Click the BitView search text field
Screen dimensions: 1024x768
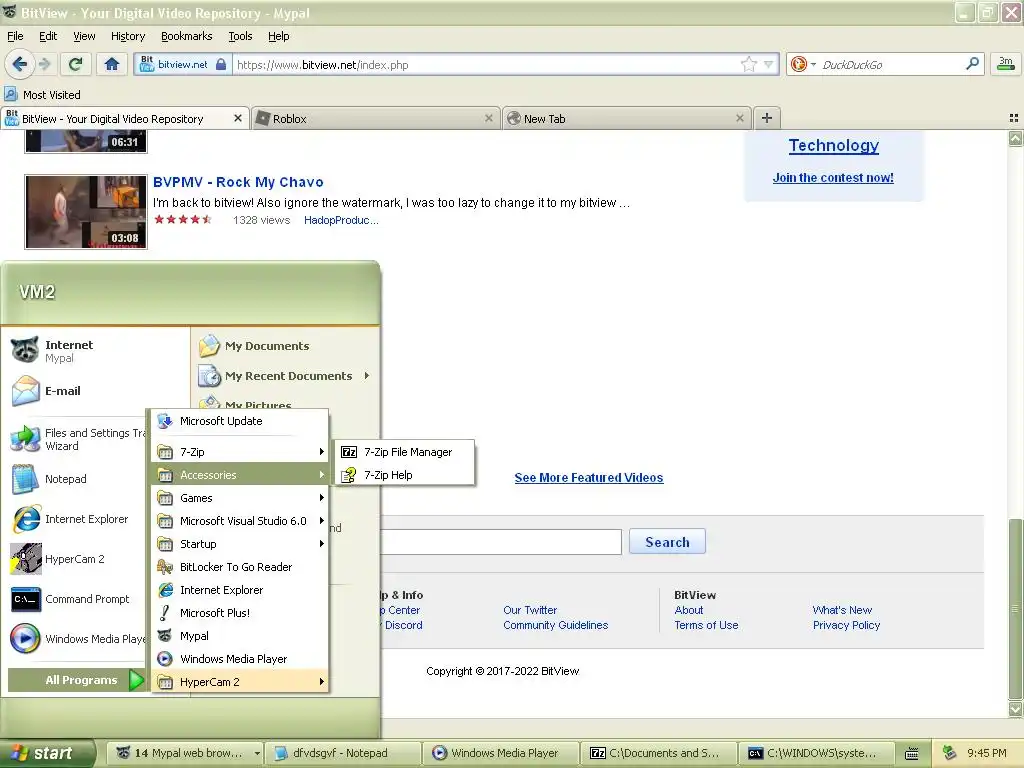[501, 541]
